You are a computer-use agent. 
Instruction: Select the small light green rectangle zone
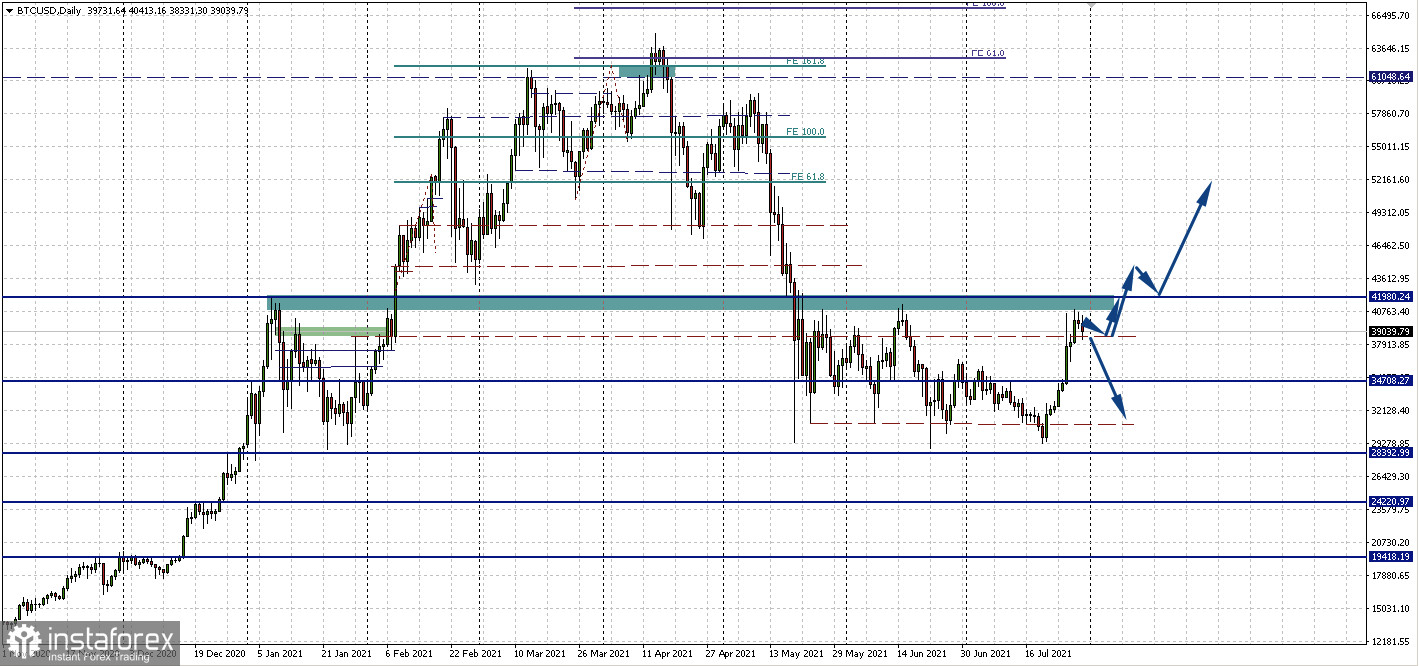click(334, 331)
